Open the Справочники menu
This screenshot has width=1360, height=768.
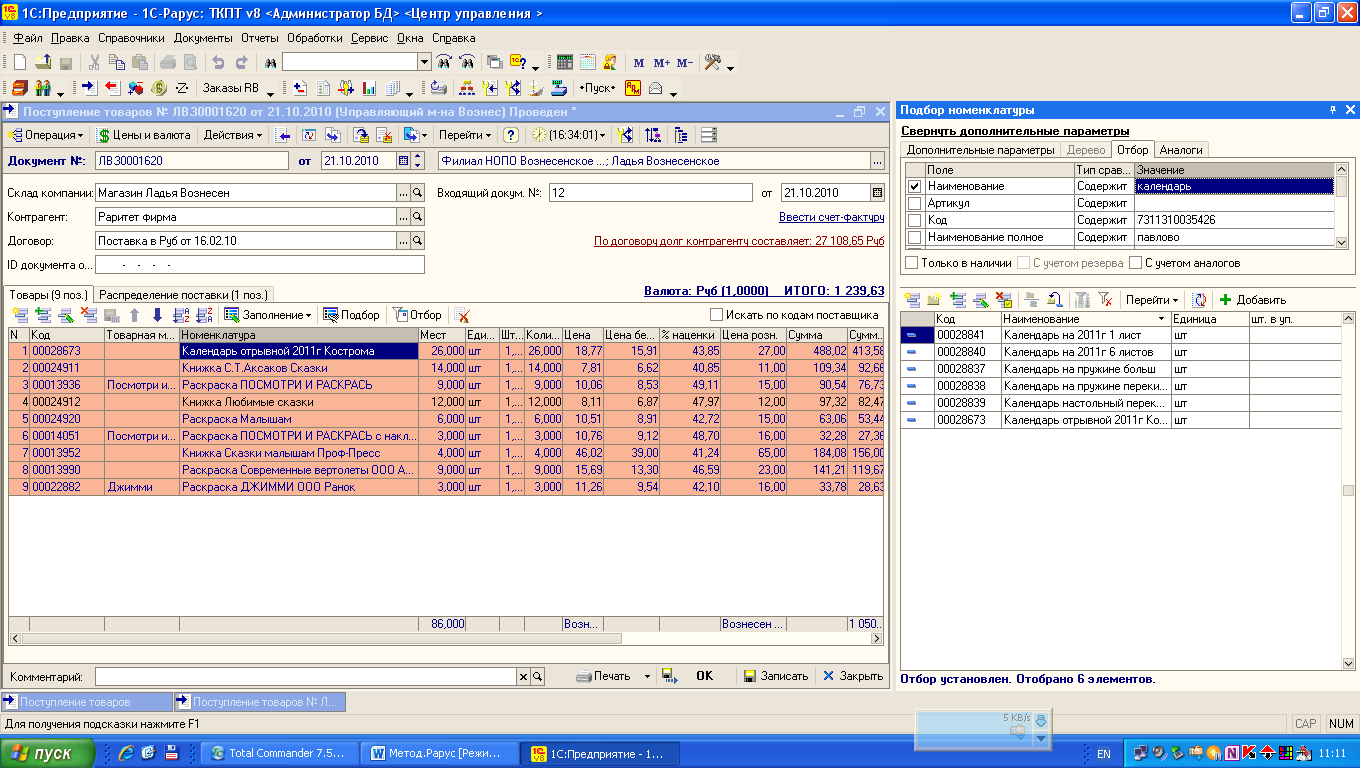131,38
